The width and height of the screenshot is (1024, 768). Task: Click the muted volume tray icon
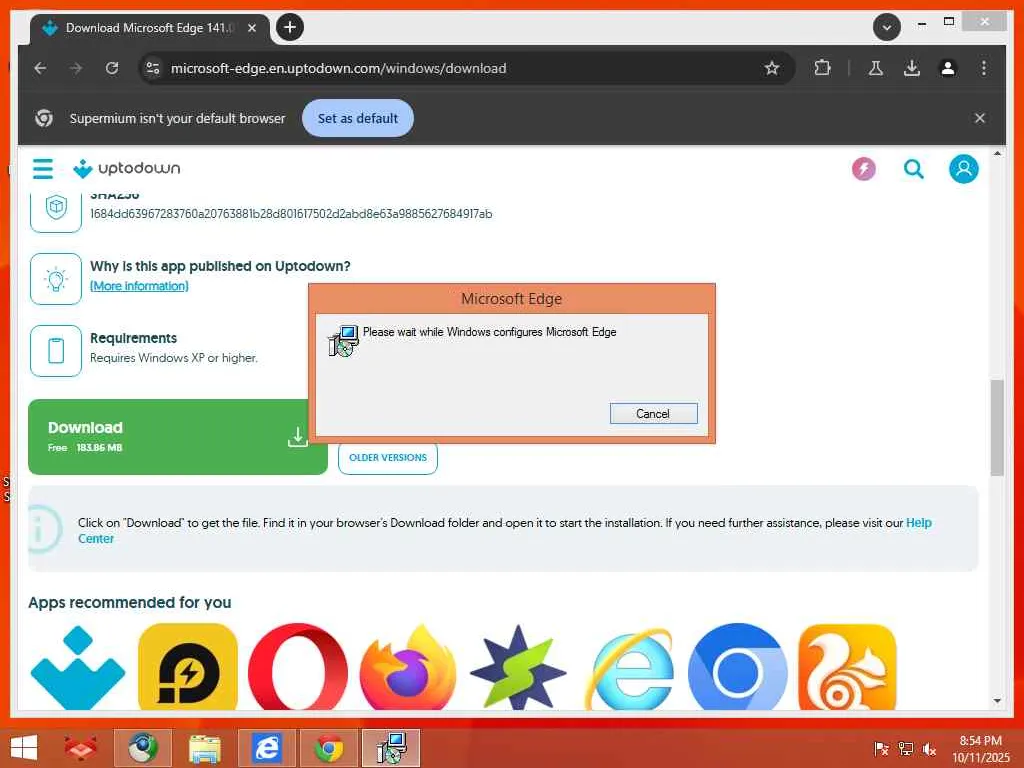(x=929, y=749)
